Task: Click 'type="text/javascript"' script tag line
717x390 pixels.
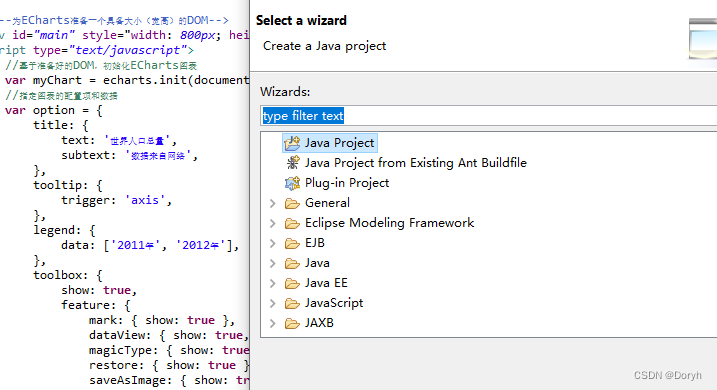Action: tap(96, 50)
